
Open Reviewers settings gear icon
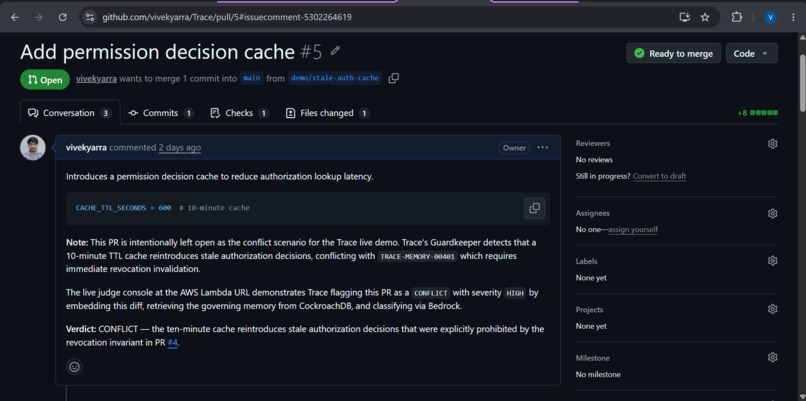772,143
